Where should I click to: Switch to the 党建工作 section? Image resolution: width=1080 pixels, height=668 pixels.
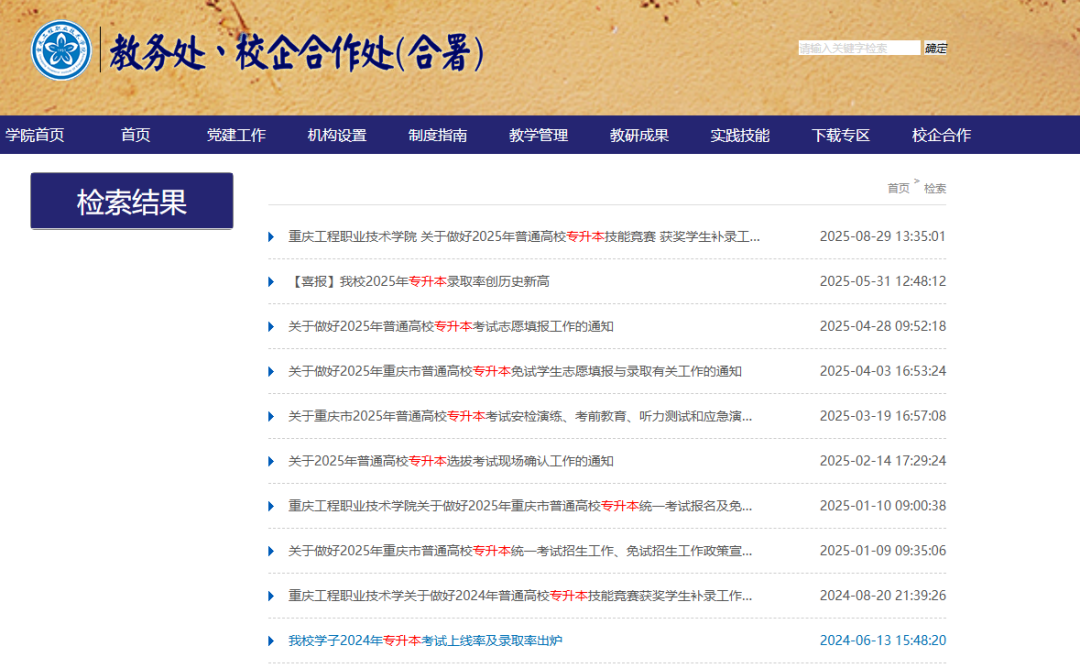pyautogui.click(x=236, y=135)
